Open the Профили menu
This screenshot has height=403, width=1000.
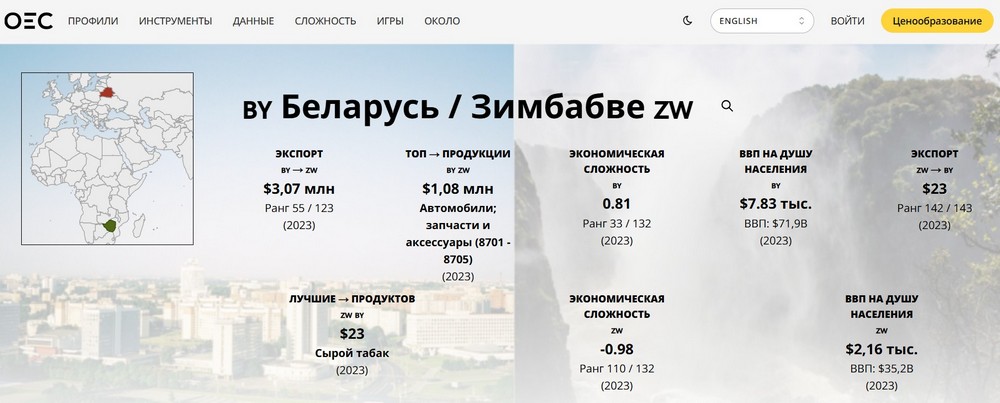pyautogui.click(x=93, y=21)
